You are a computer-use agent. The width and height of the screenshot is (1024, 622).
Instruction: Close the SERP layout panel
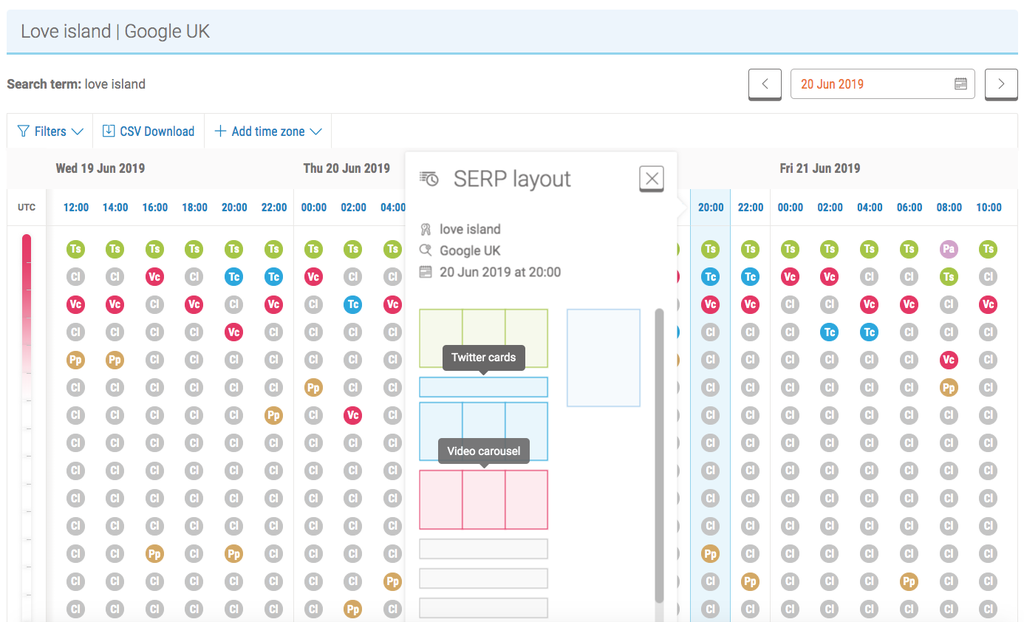(651, 179)
